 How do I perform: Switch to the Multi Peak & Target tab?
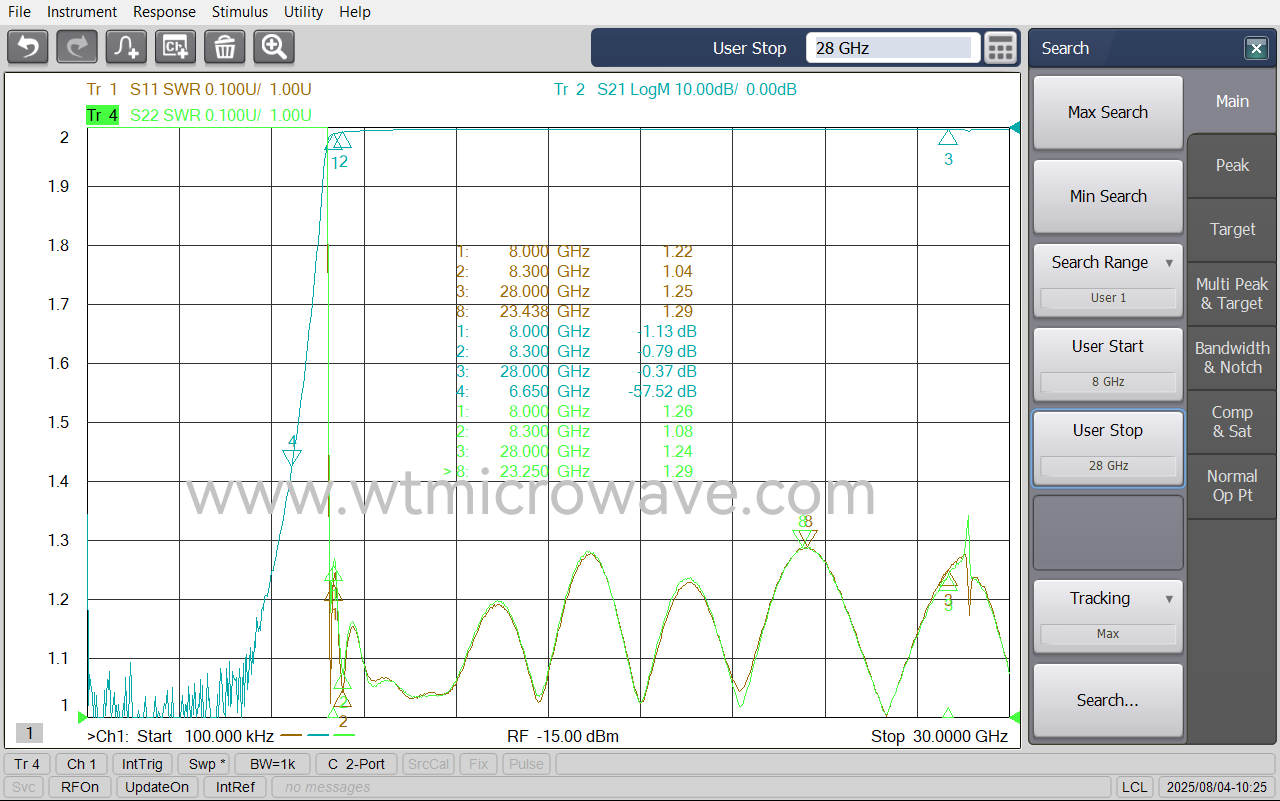1231,293
